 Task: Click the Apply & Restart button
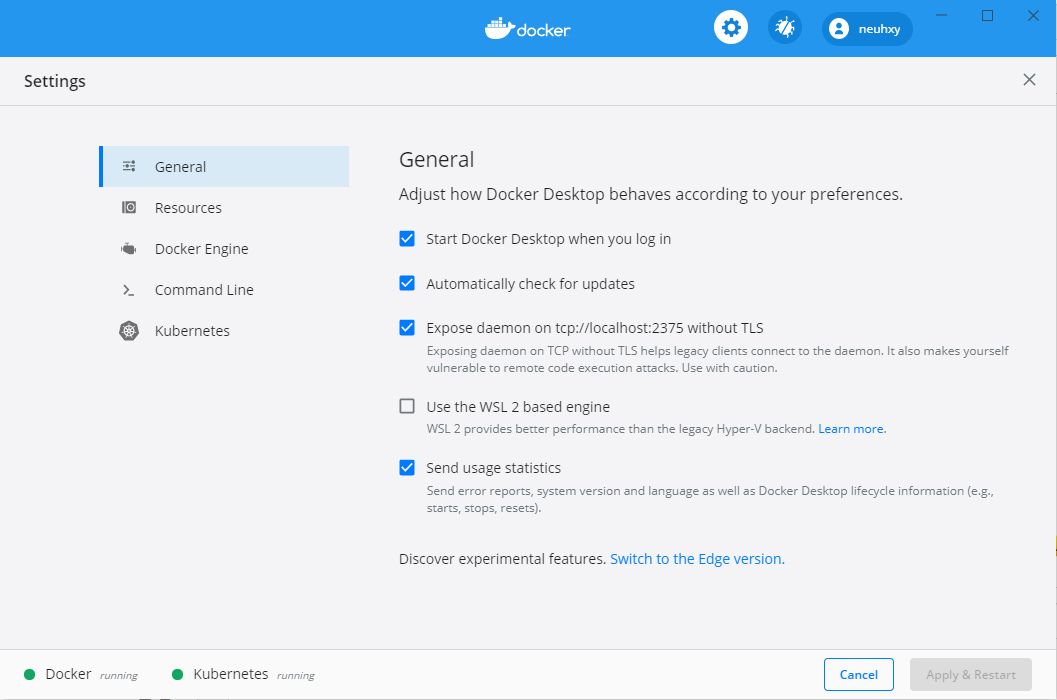pyautogui.click(x=971, y=674)
